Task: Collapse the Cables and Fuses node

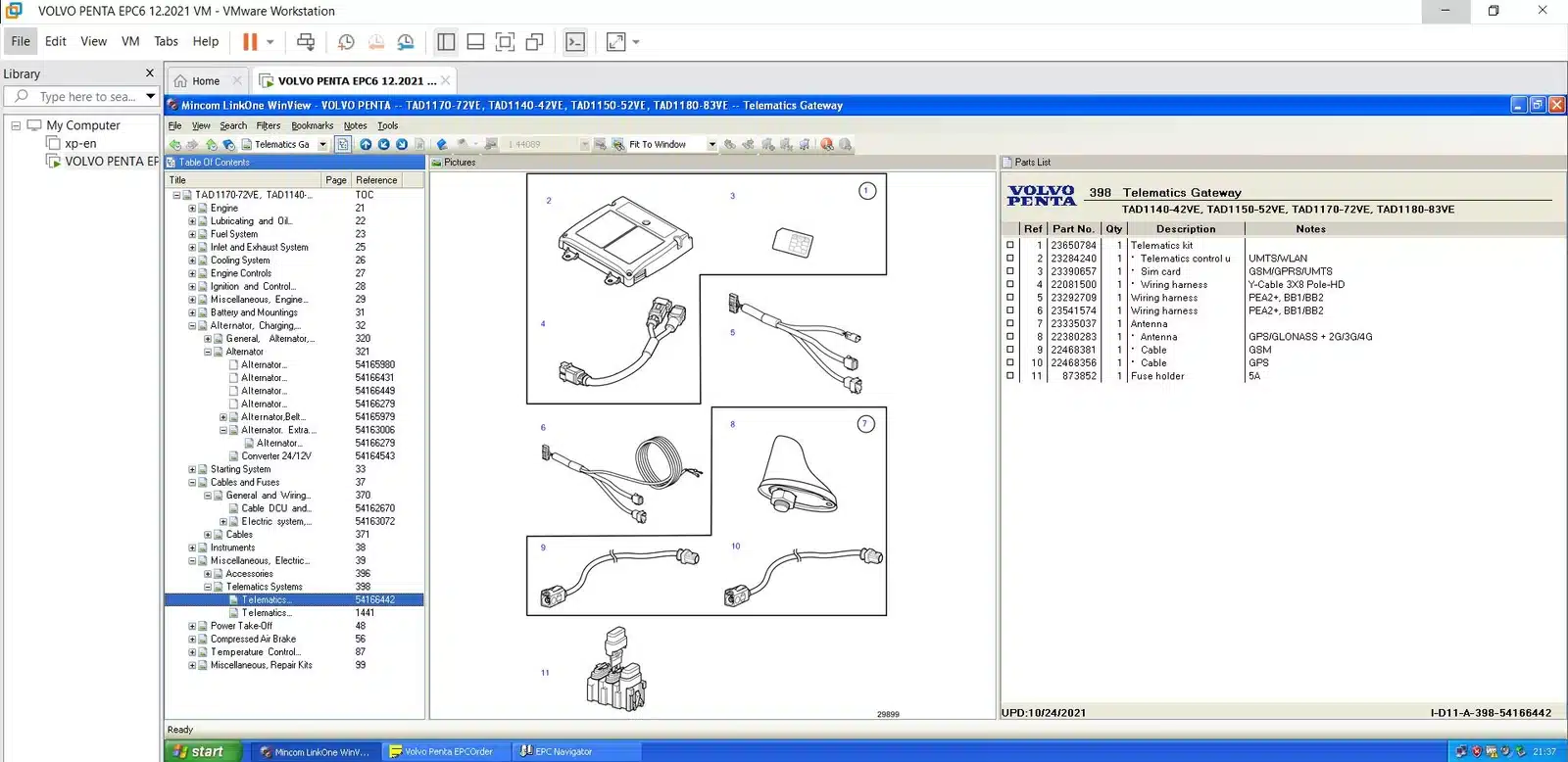Action: (192, 483)
